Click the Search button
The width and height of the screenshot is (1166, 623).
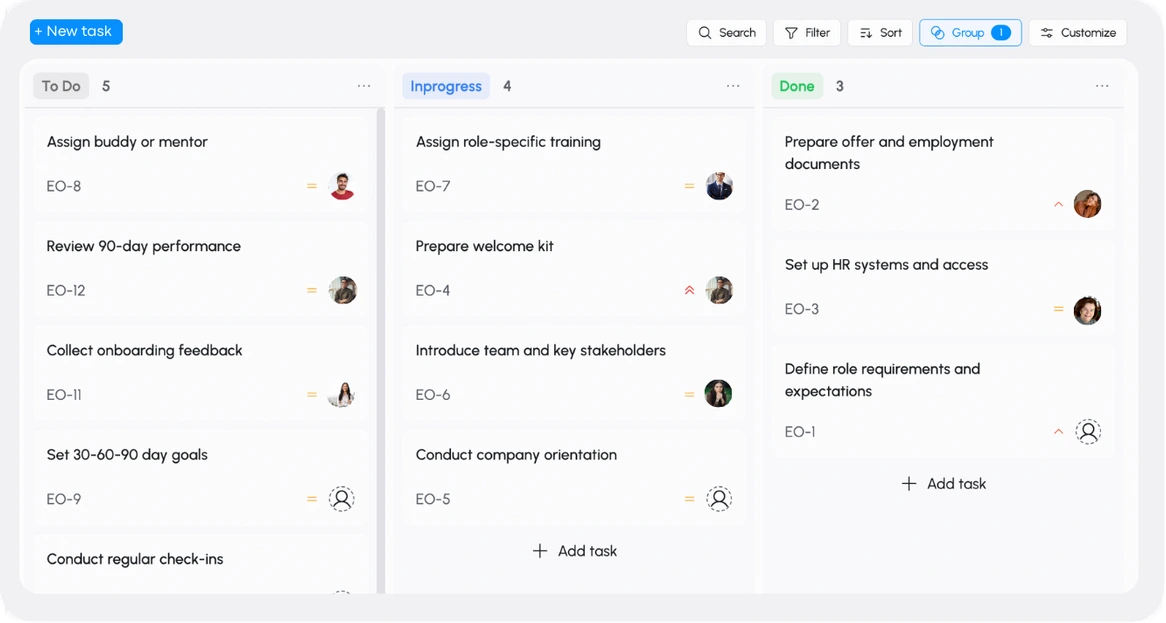tap(726, 33)
